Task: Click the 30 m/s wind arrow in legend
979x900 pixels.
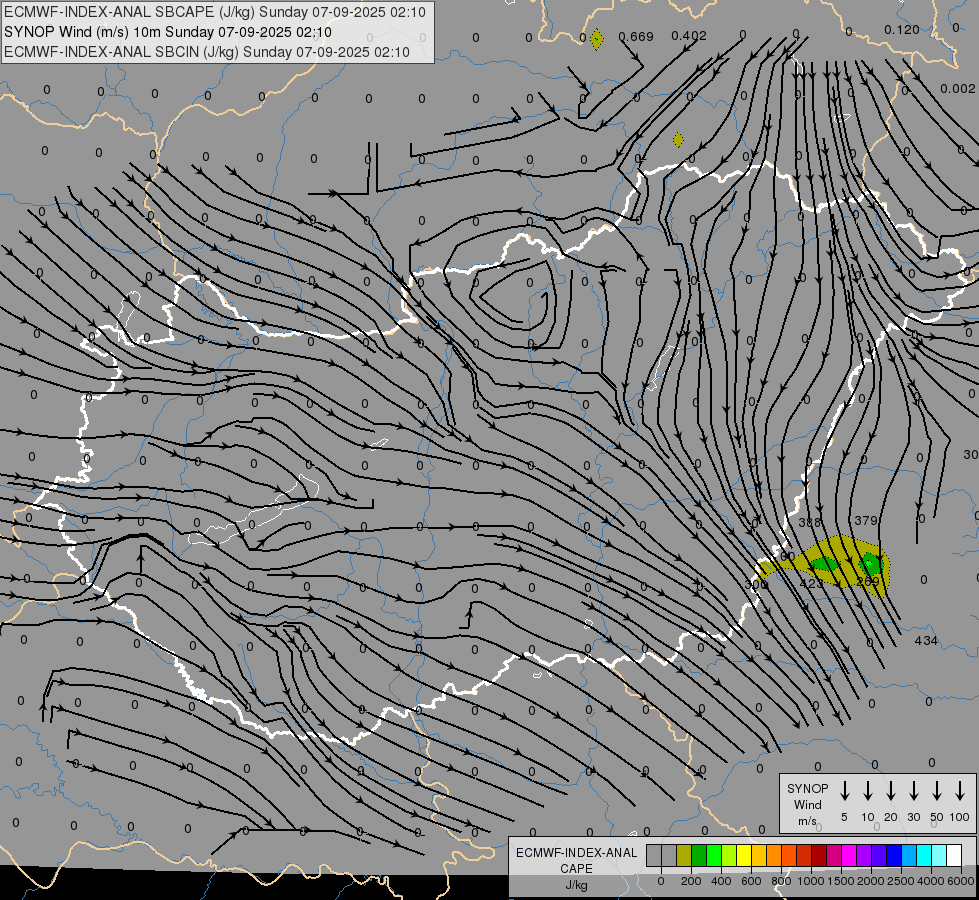Action: pyautogui.click(x=913, y=791)
